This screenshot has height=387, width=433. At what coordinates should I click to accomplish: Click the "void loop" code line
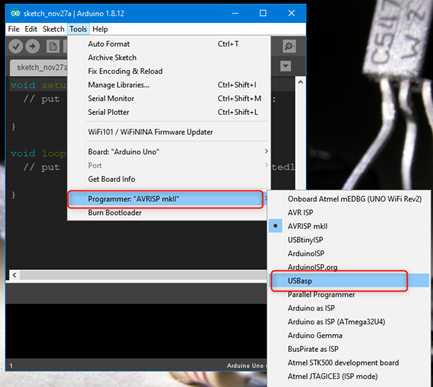pos(38,153)
